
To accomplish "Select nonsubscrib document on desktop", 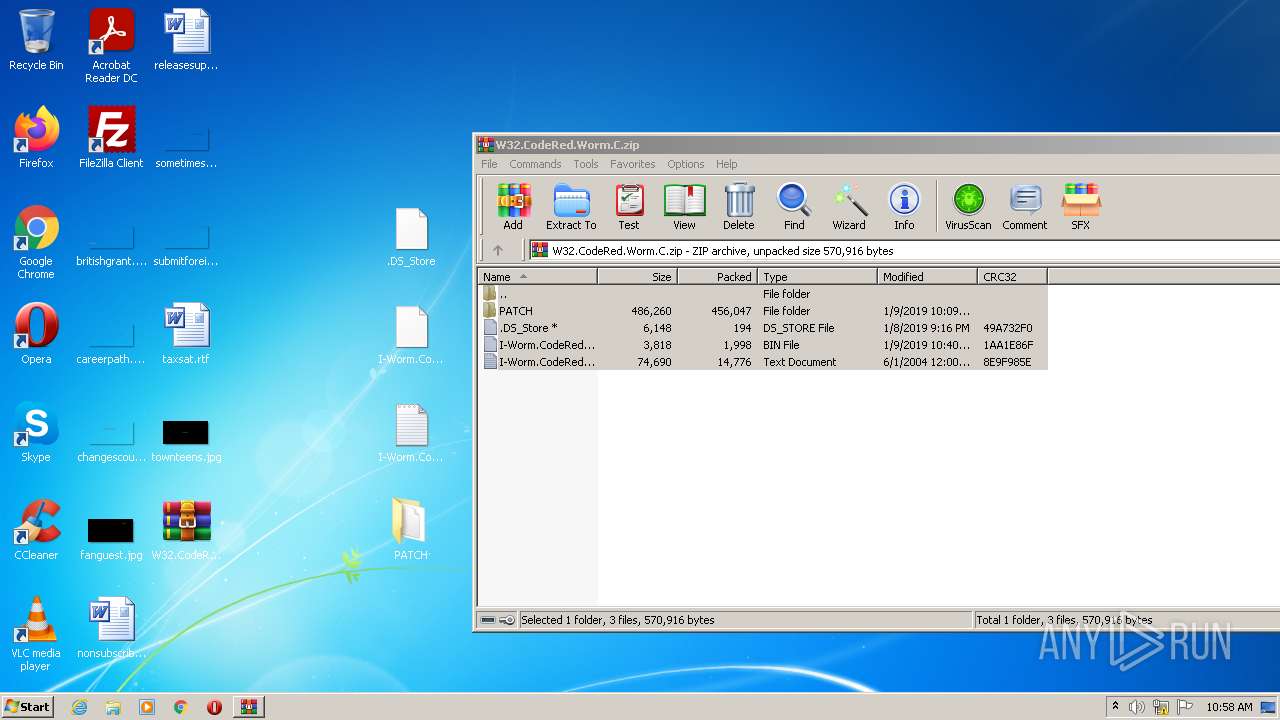I will coord(111,628).
